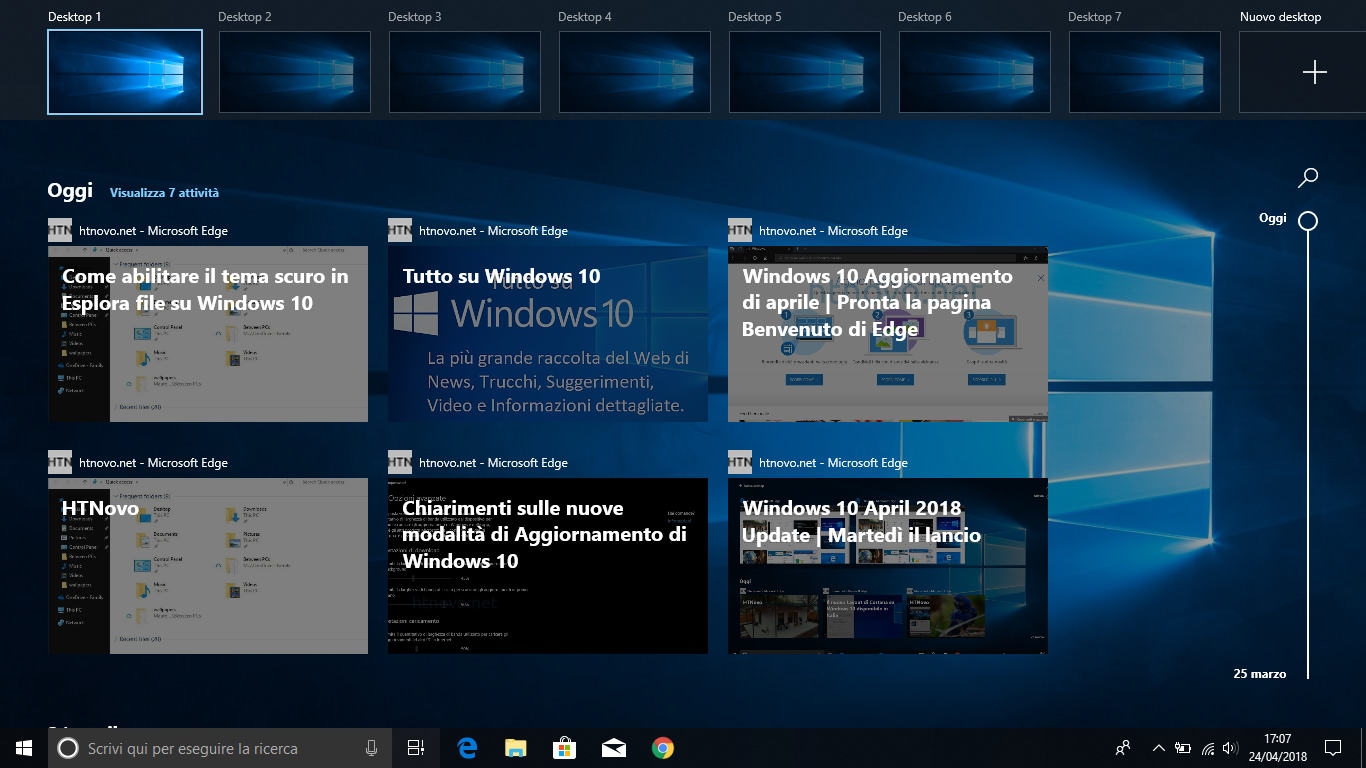This screenshot has width=1366, height=768.
Task: Click HTN icon above 'Pronta la pagina Benvenuto' card
Action: pos(740,230)
